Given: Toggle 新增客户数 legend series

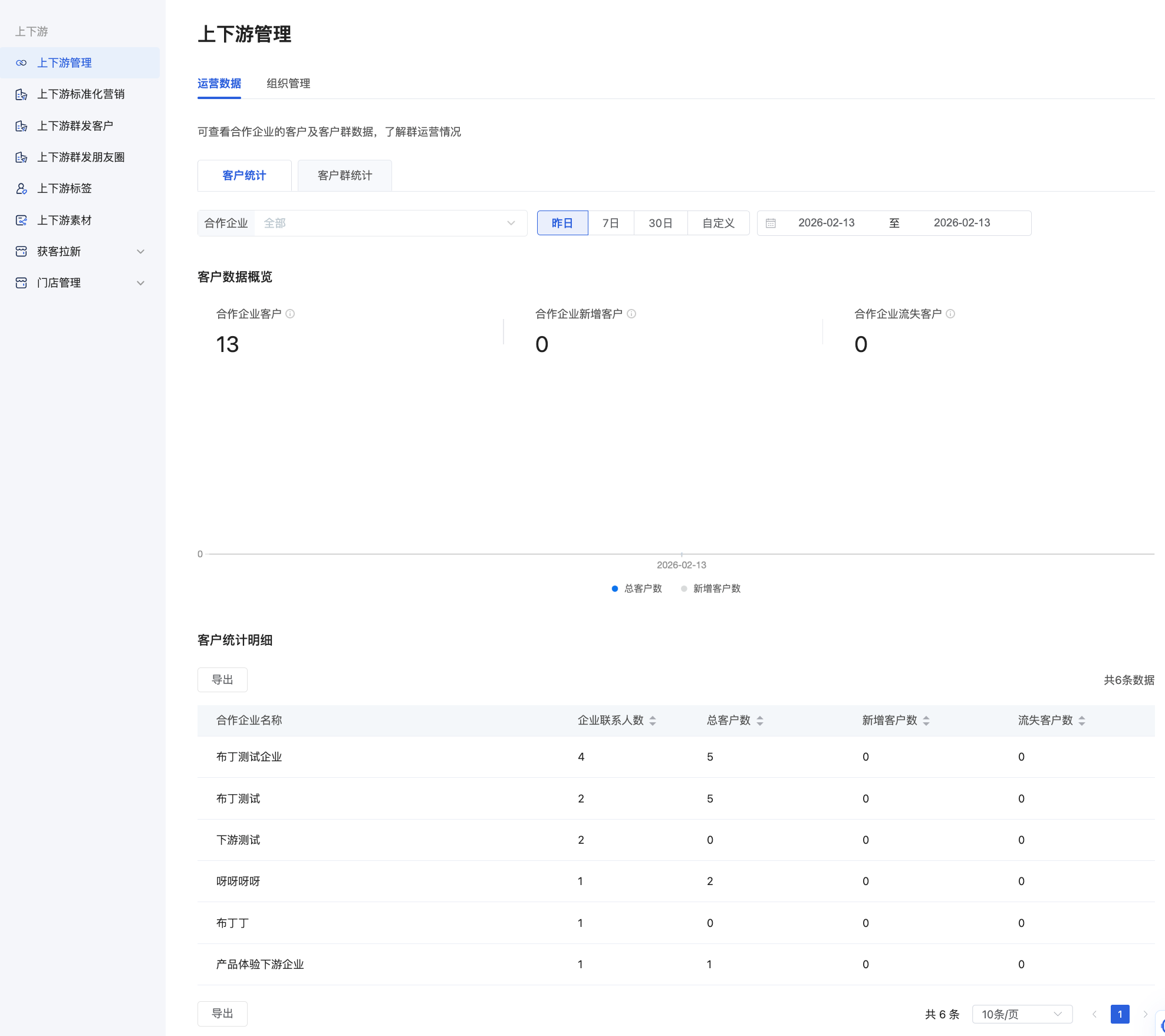Looking at the screenshot, I should click(710, 588).
